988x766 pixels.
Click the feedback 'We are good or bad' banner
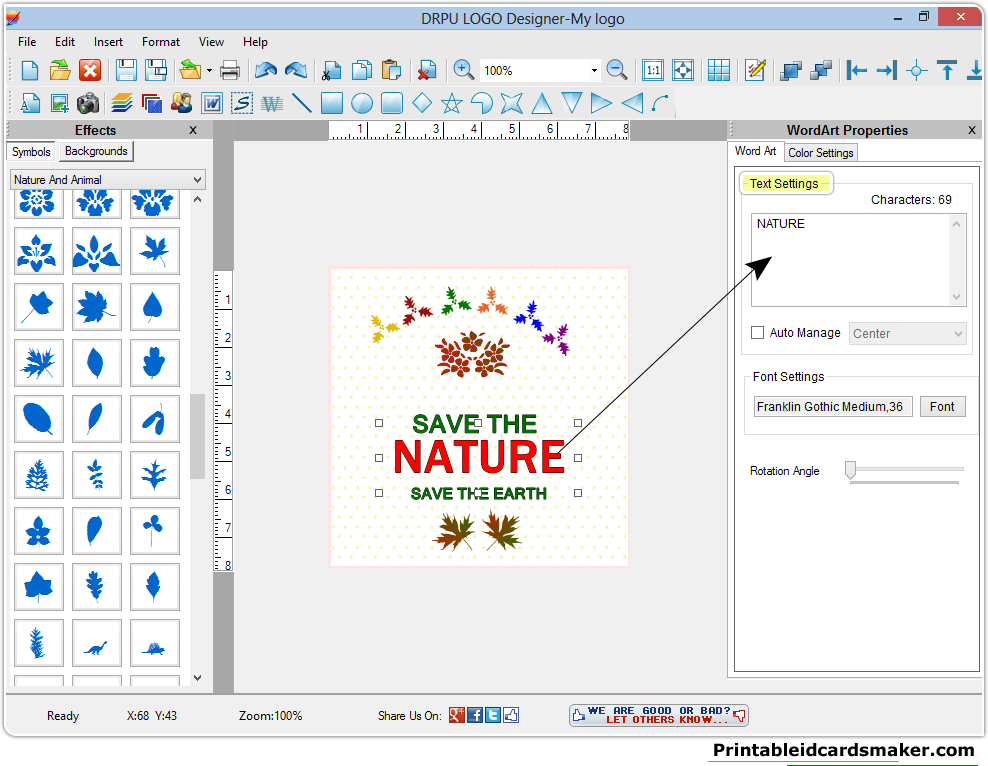pos(658,715)
